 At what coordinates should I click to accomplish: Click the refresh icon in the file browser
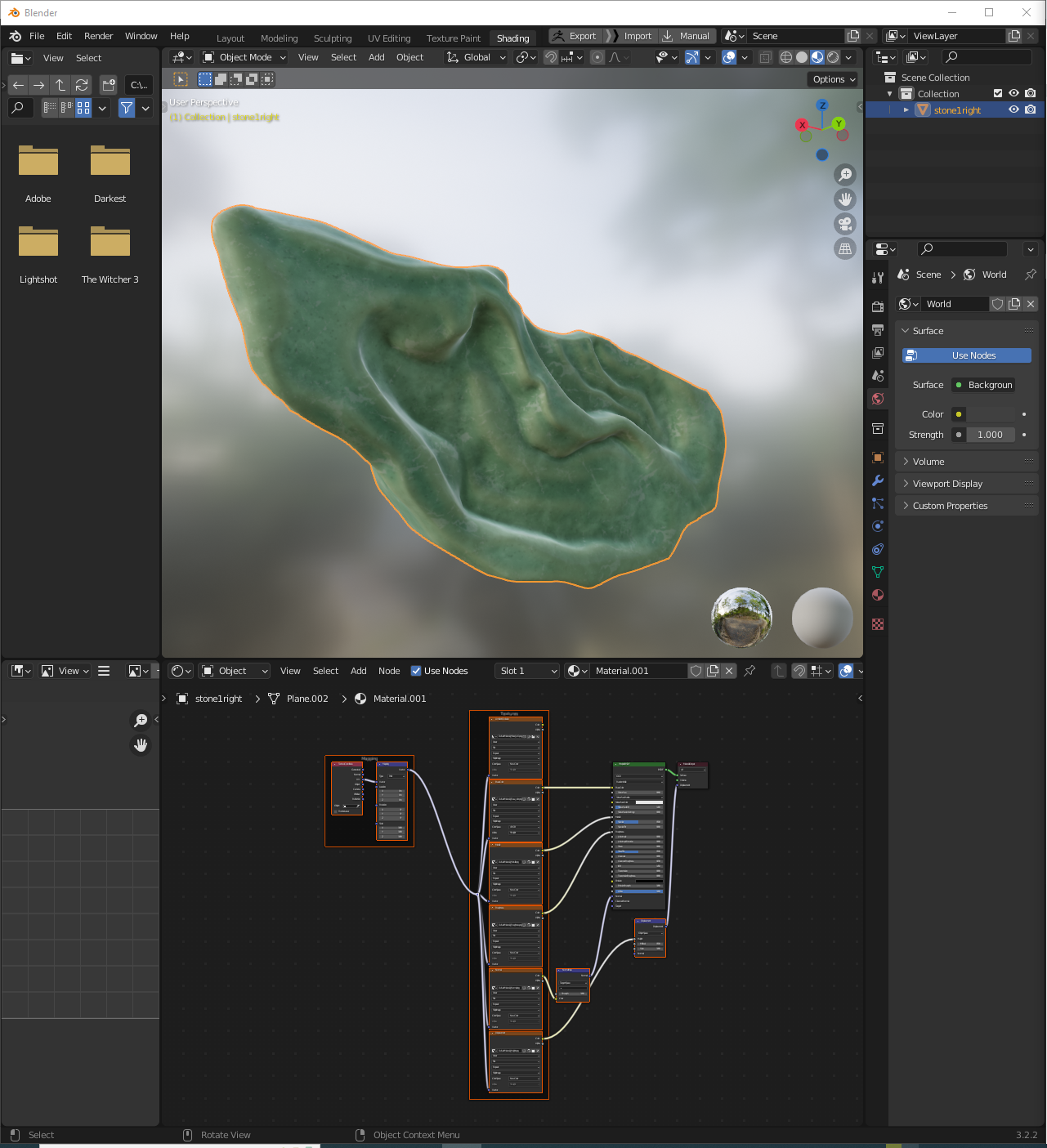click(82, 85)
